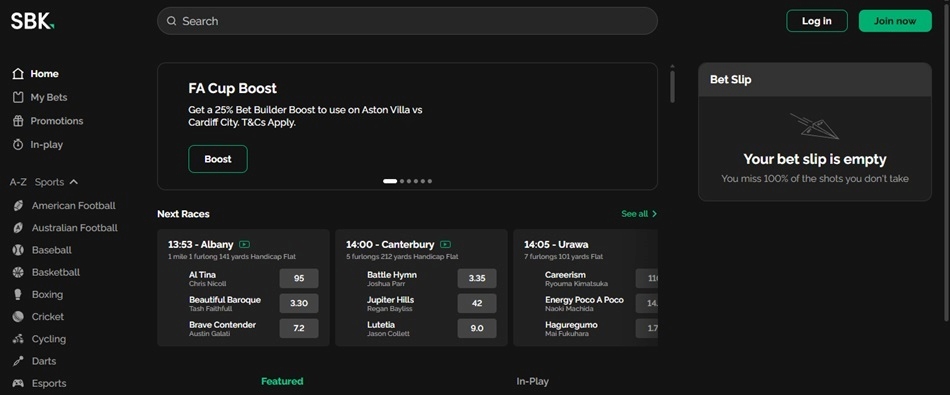This screenshot has width=950, height=395.
Task: Click the Australian Football ball icon
Action: (18, 228)
